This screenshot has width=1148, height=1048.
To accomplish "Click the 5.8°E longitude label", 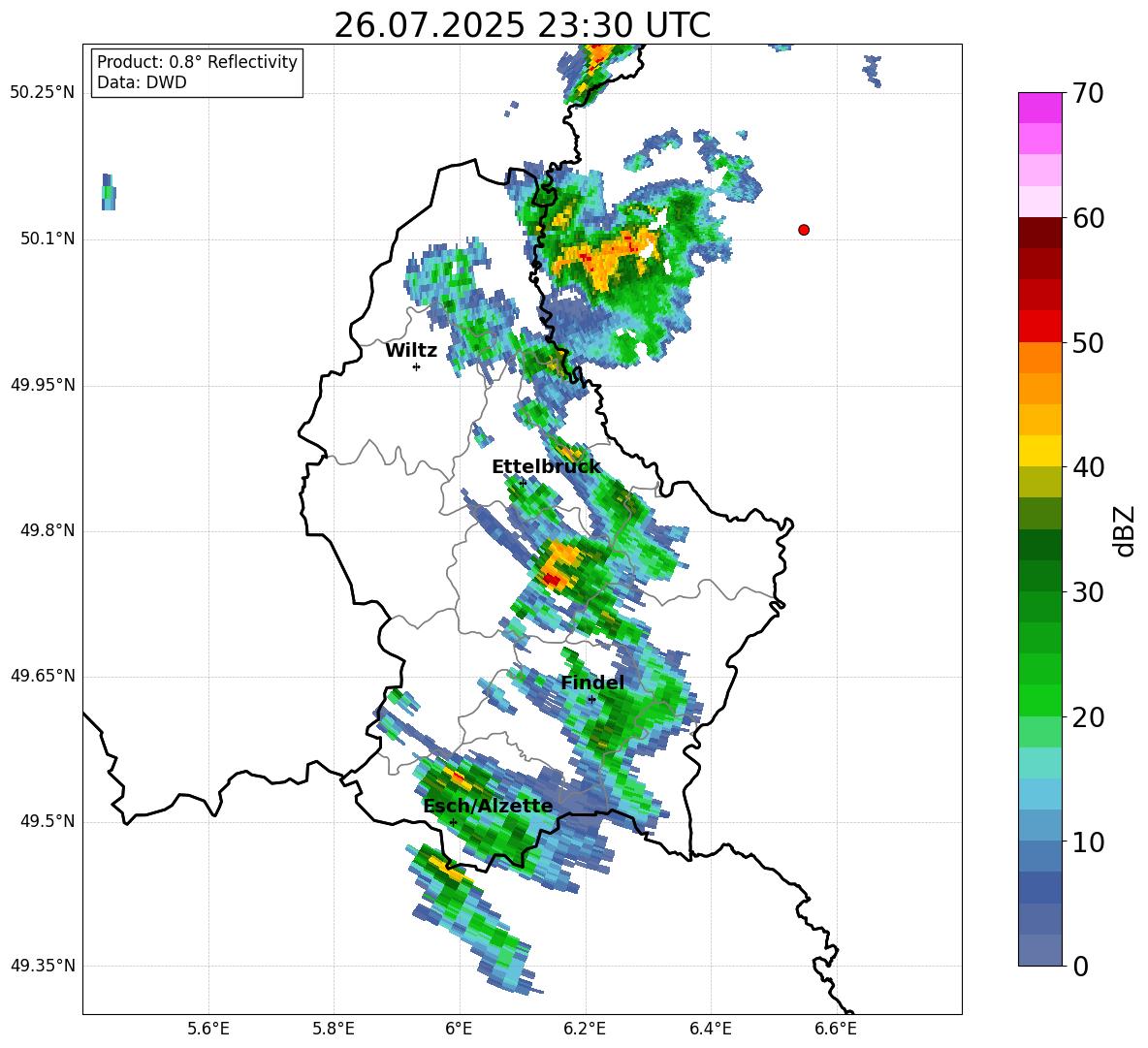I will click(334, 1029).
